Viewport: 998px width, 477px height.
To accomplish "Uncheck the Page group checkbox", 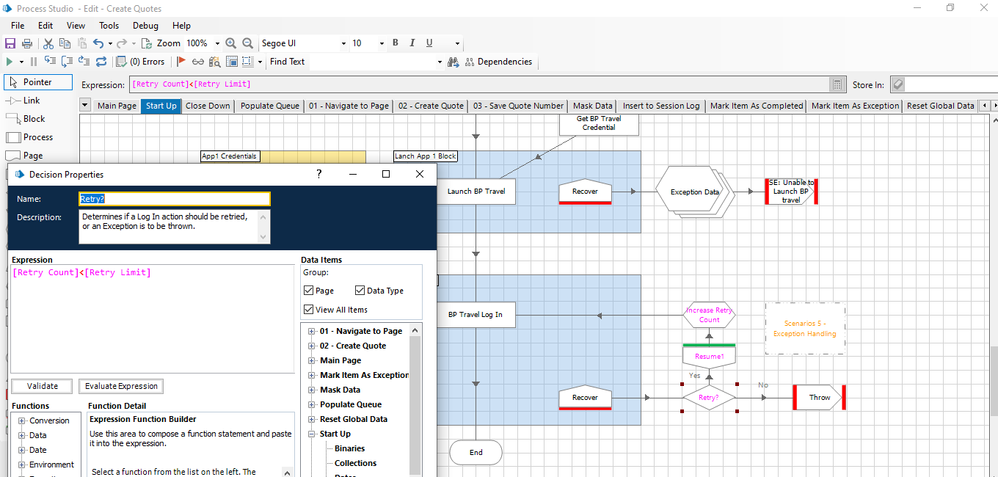I will pos(309,290).
